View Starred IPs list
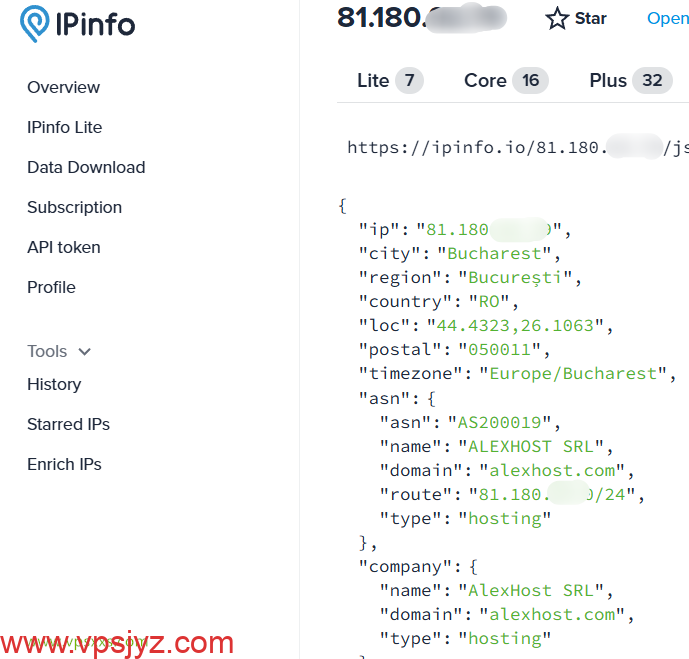 tap(68, 424)
